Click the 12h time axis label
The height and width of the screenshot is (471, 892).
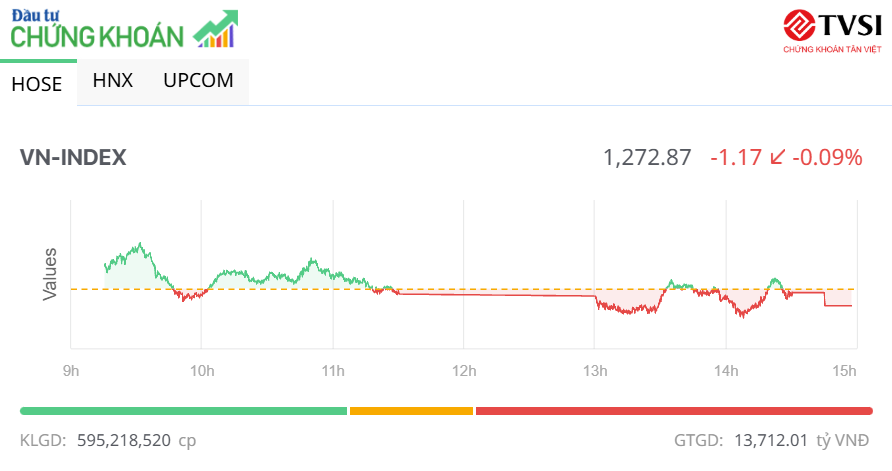464,371
